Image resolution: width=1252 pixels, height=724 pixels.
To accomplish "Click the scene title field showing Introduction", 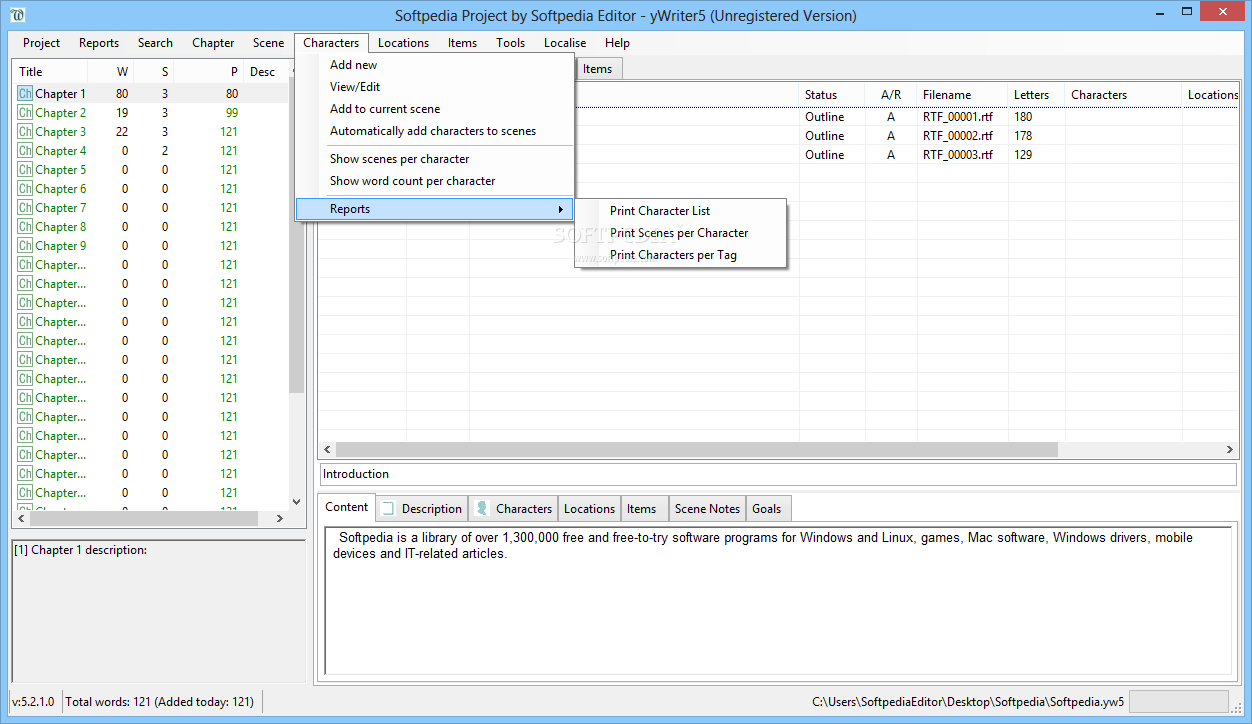I will (x=778, y=474).
